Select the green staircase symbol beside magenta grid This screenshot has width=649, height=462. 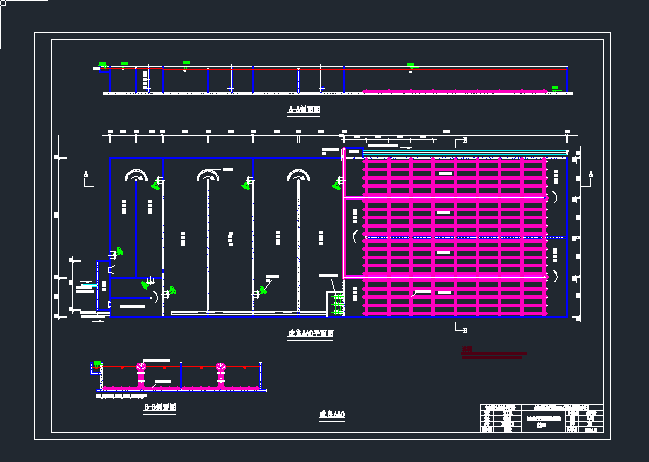338,299
